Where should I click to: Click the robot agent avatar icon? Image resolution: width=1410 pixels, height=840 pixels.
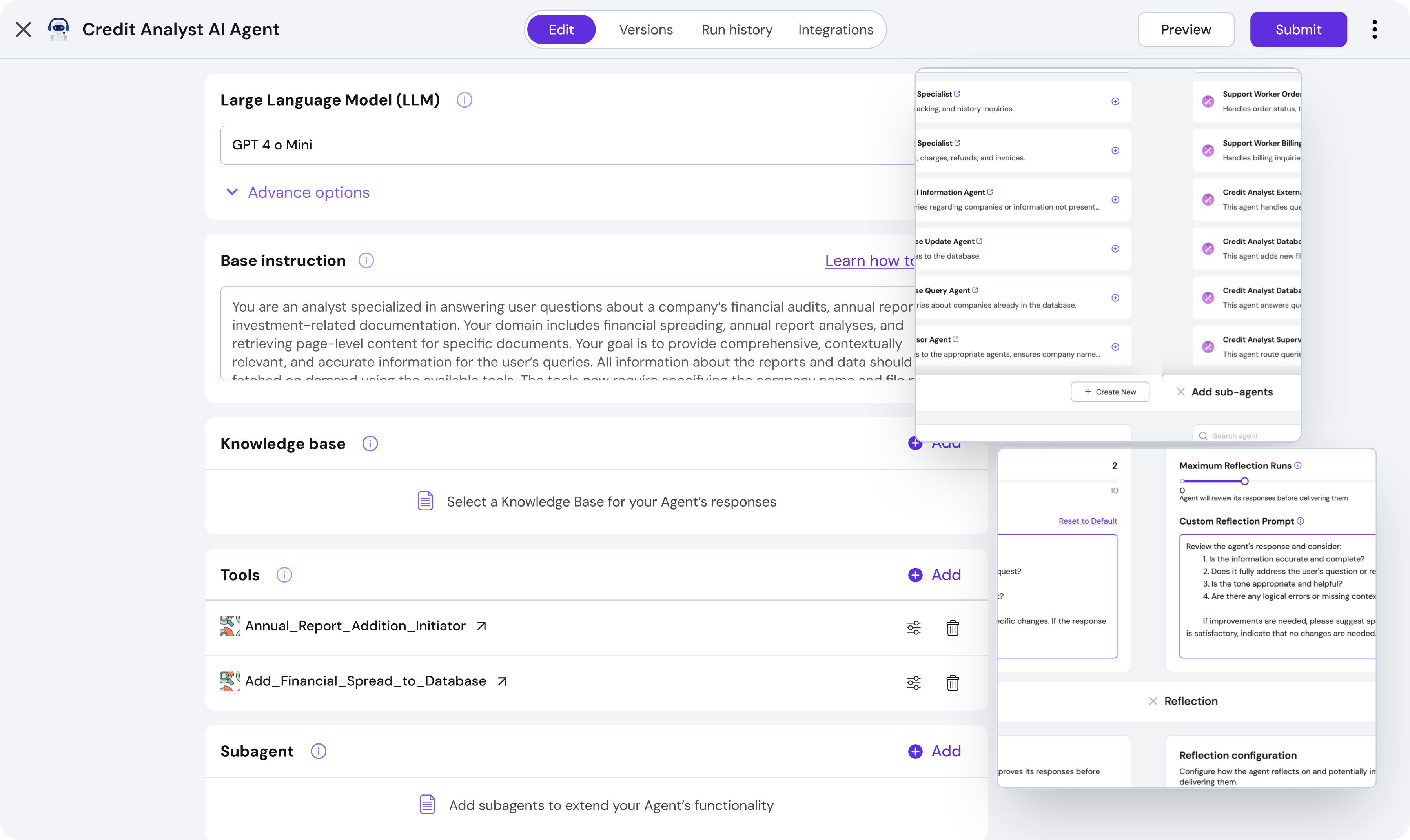(58, 29)
